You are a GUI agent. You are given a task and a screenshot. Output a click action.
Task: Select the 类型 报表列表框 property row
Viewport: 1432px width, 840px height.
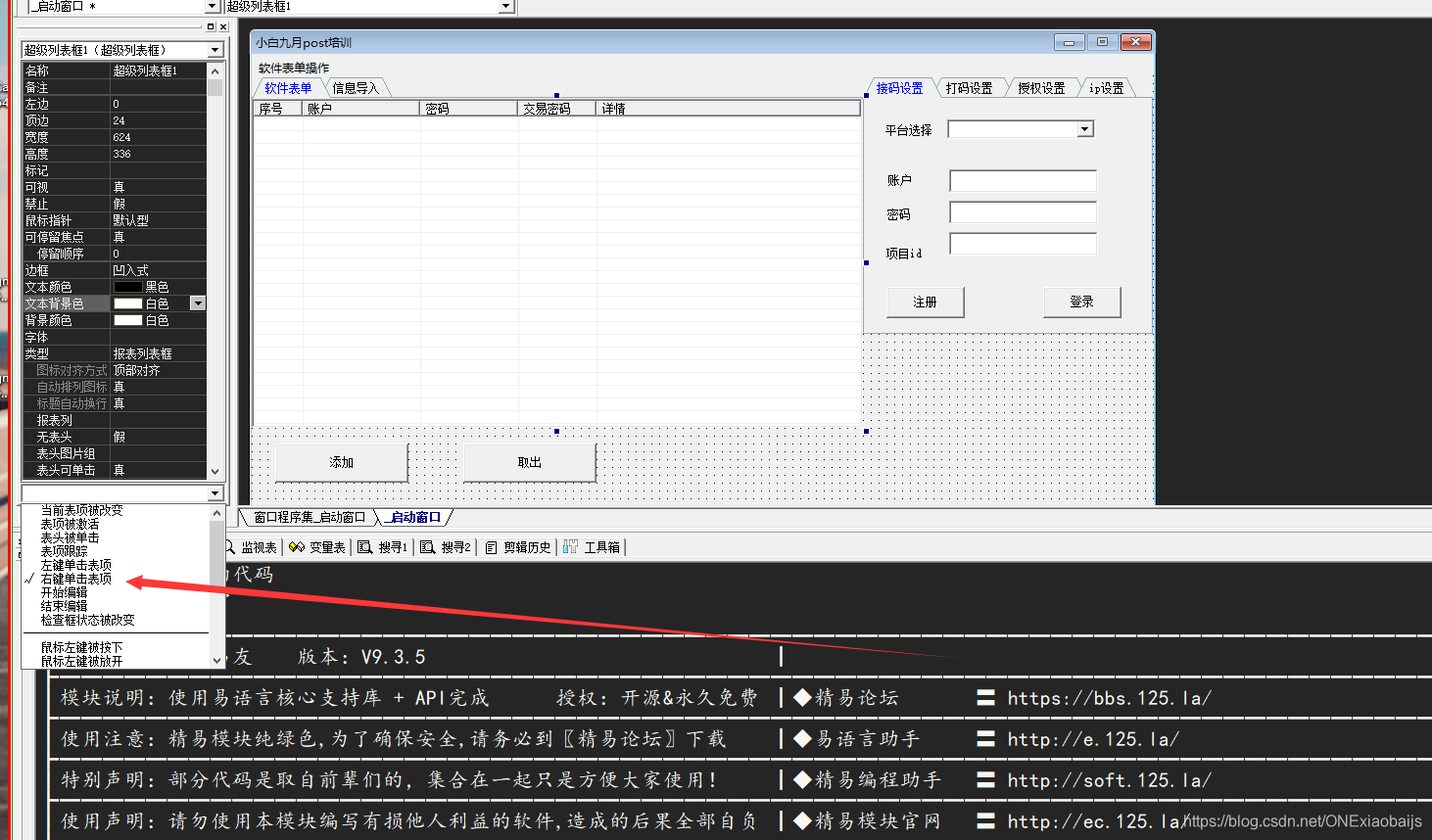pos(115,353)
